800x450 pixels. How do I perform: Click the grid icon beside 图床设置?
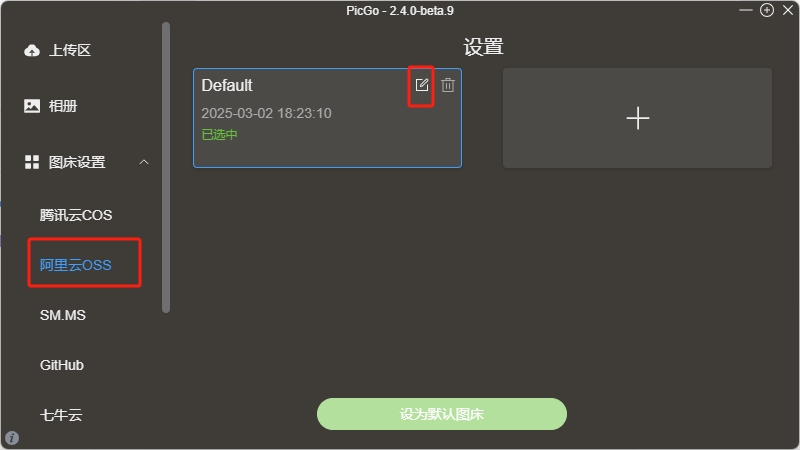tap(32, 162)
